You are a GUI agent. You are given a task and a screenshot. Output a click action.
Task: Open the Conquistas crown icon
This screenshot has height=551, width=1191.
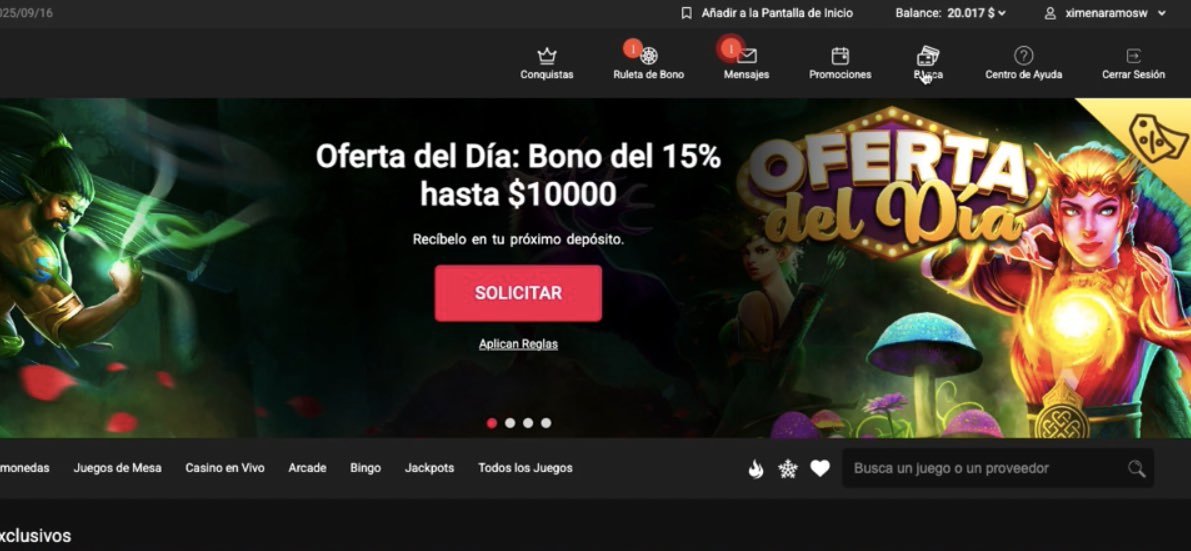click(x=547, y=55)
